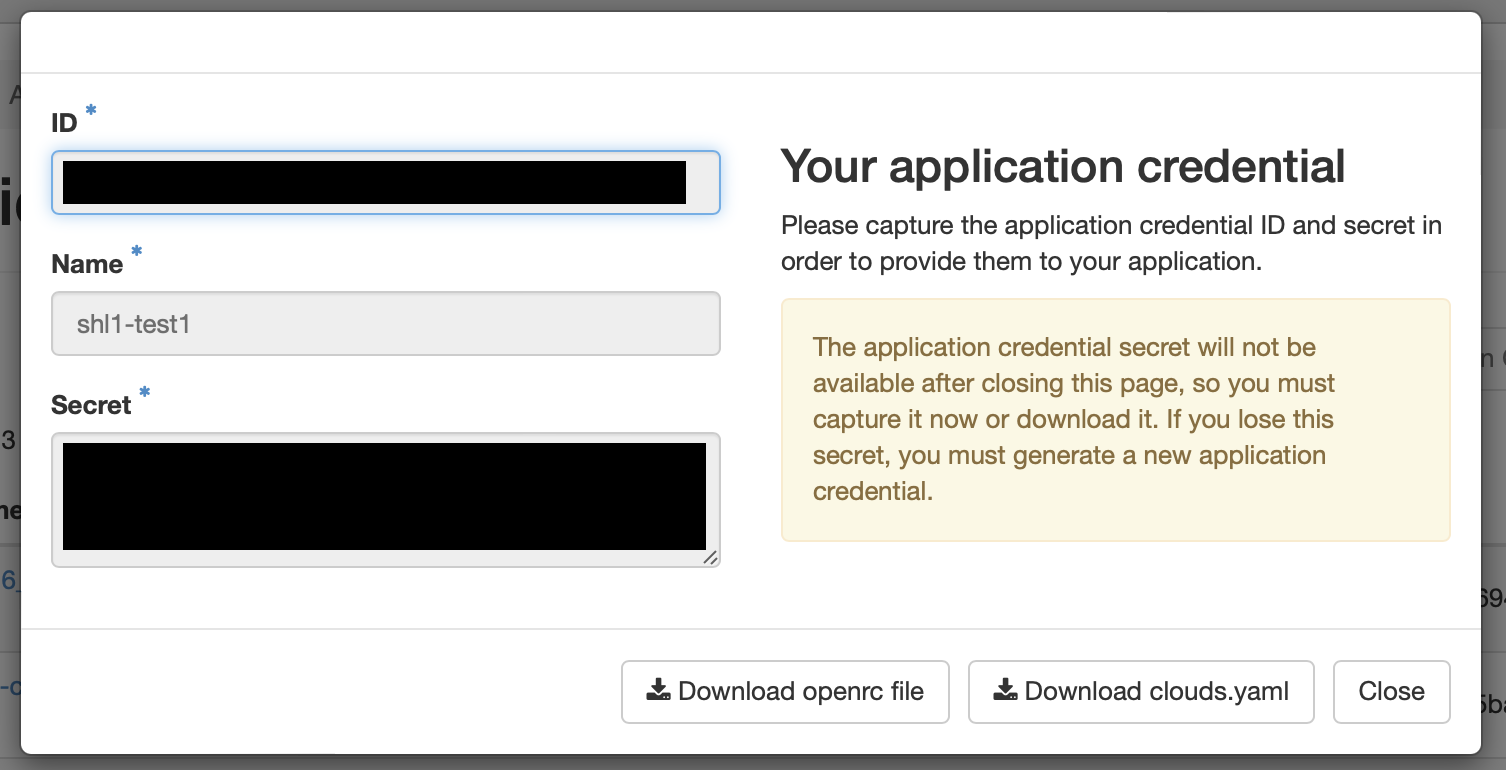
Task: Close the application credential dialog
Action: coord(1391,691)
